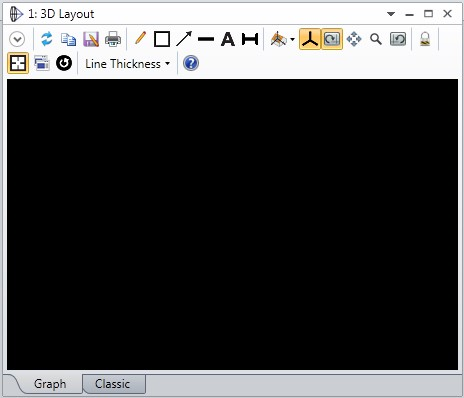The image size is (464, 398).
Task: Switch to the Classic tab
Action: click(x=112, y=384)
